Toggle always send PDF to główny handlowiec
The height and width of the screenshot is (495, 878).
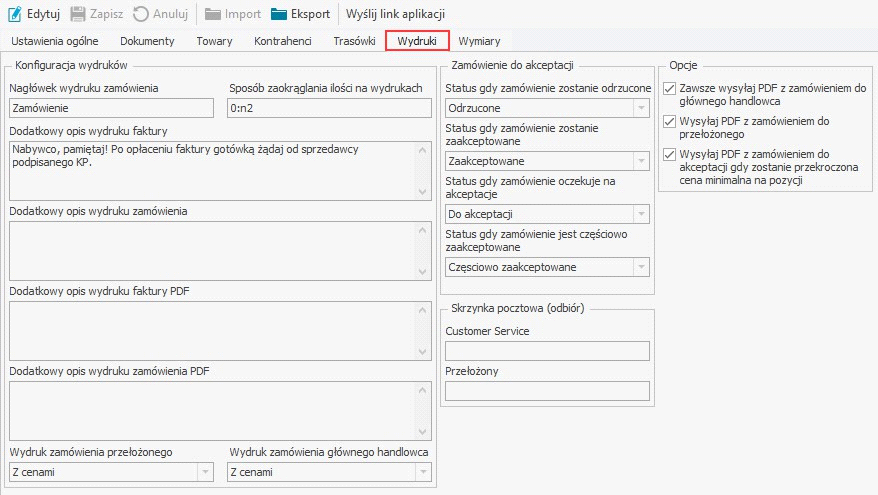pyautogui.click(x=669, y=88)
